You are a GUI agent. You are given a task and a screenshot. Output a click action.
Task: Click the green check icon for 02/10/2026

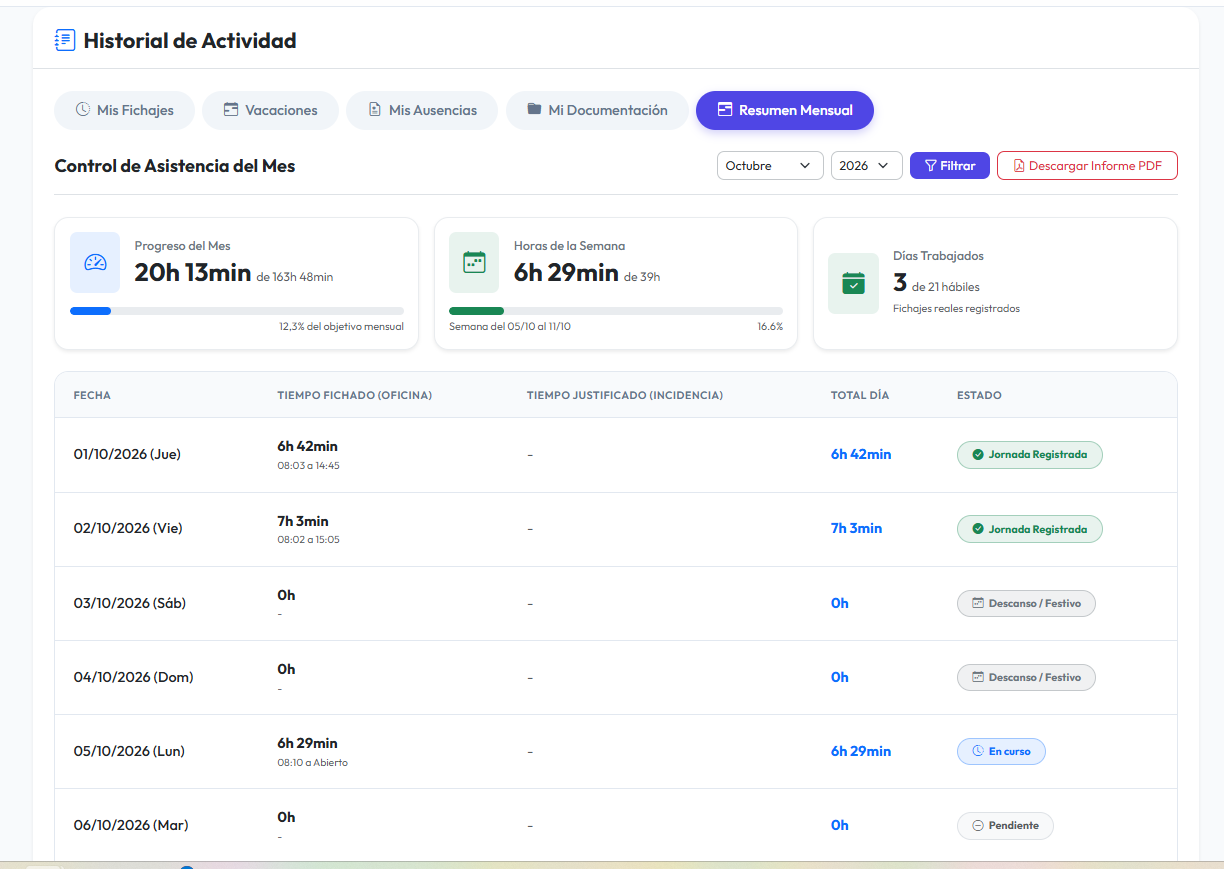click(x=978, y=529)
